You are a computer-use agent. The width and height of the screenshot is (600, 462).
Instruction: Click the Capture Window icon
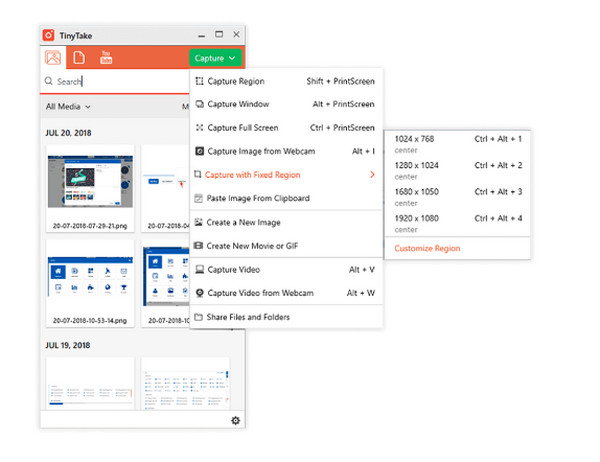point(199,104)
